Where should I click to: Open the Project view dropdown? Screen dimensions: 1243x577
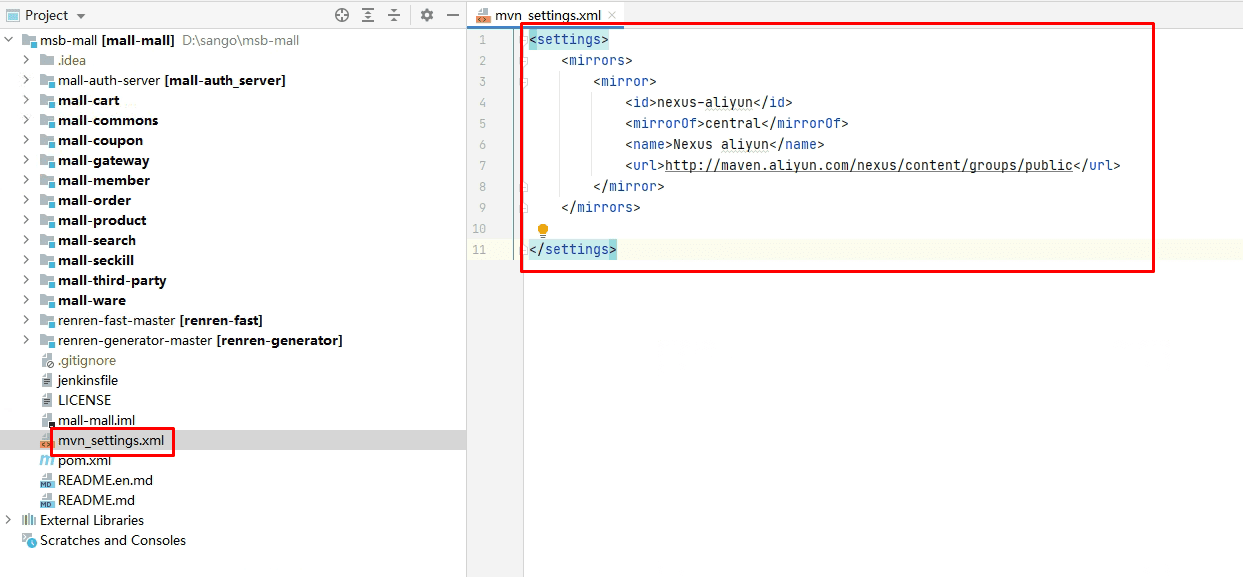click(81, 16)
